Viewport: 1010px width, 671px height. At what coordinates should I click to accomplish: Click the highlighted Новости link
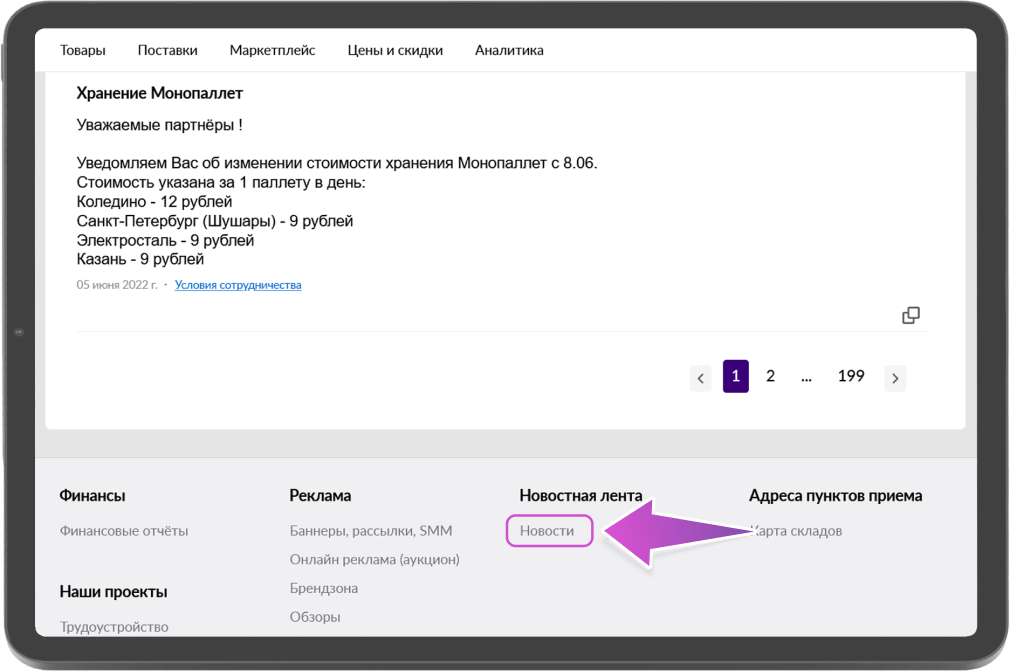pos(549,531)
